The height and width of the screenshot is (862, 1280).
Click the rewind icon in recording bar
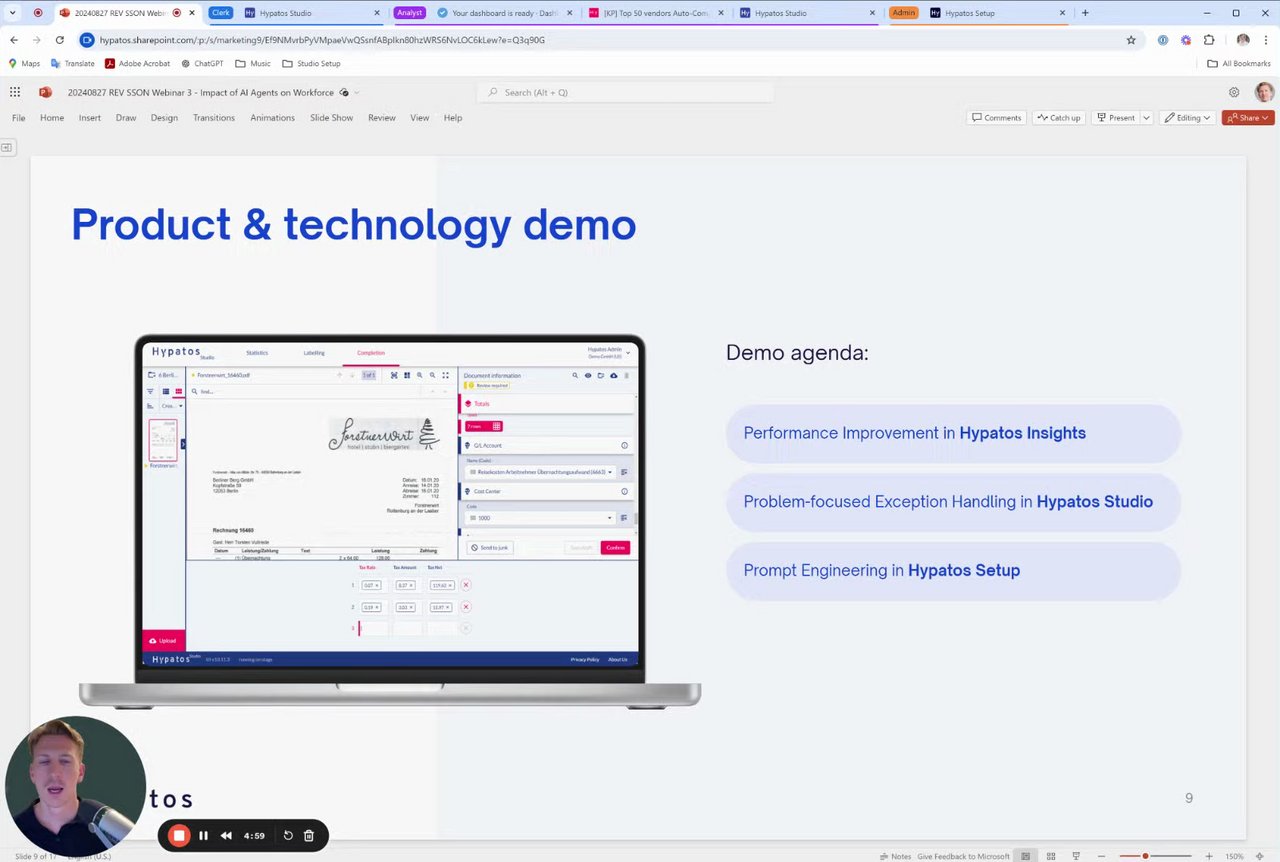226,835
